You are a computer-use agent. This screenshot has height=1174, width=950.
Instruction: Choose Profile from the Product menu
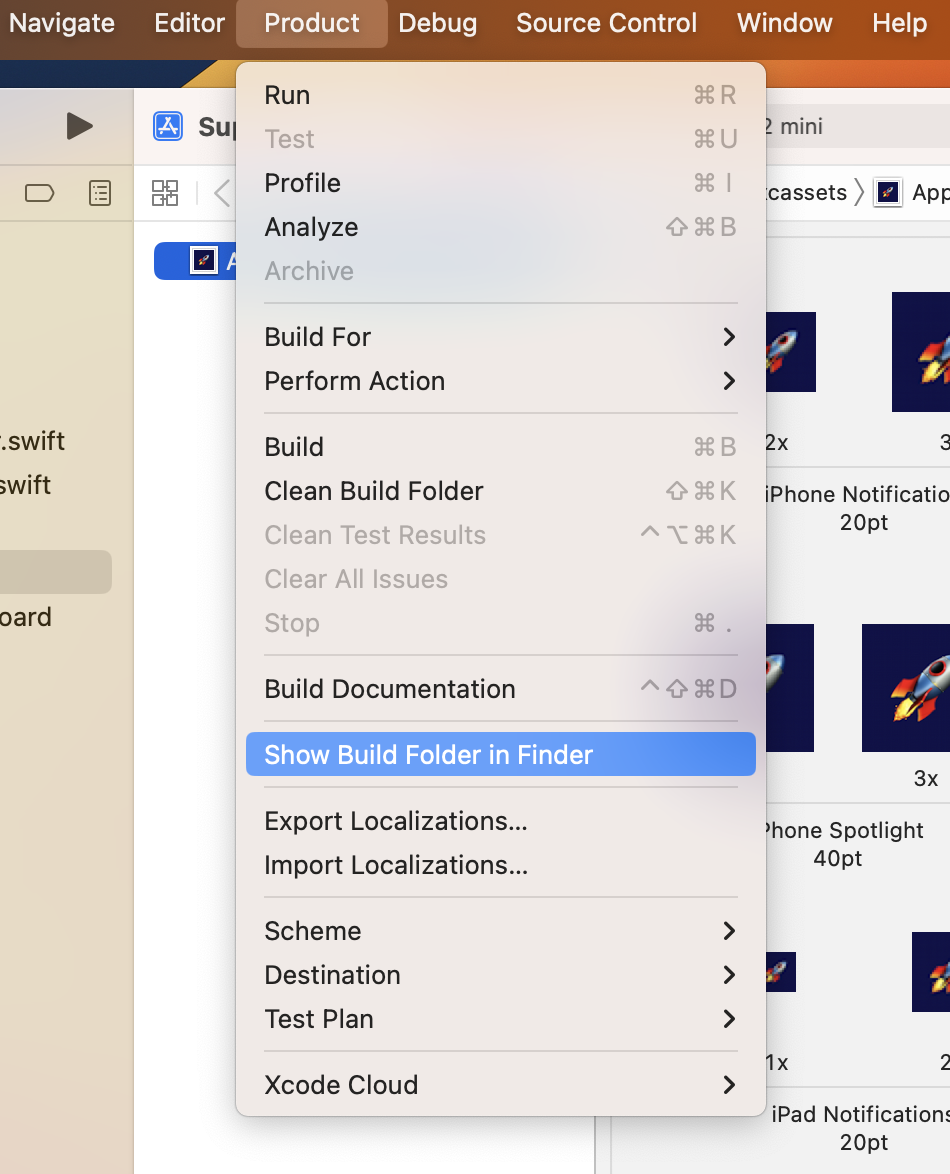coord(500,183)
